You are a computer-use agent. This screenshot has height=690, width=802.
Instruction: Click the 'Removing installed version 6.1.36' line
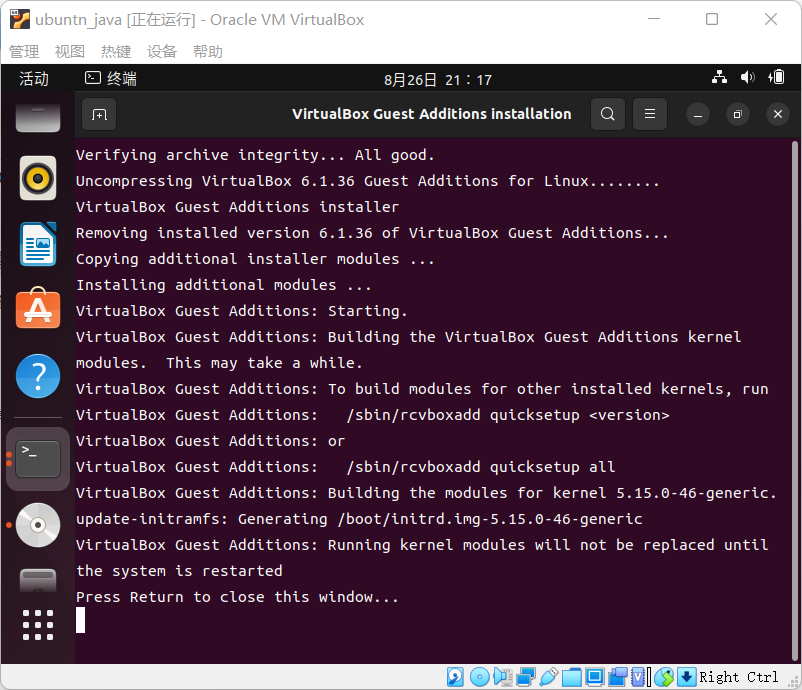(372, 233)
